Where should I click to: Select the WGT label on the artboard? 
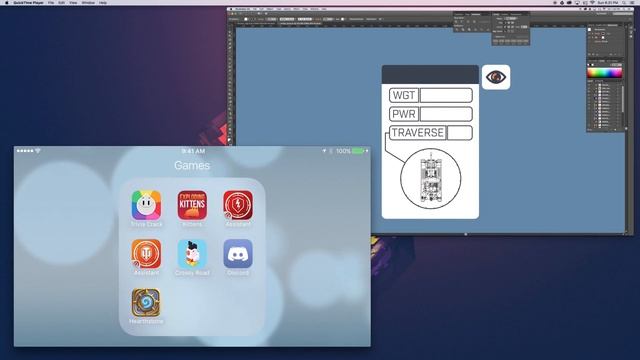click(x=404, y=95)
